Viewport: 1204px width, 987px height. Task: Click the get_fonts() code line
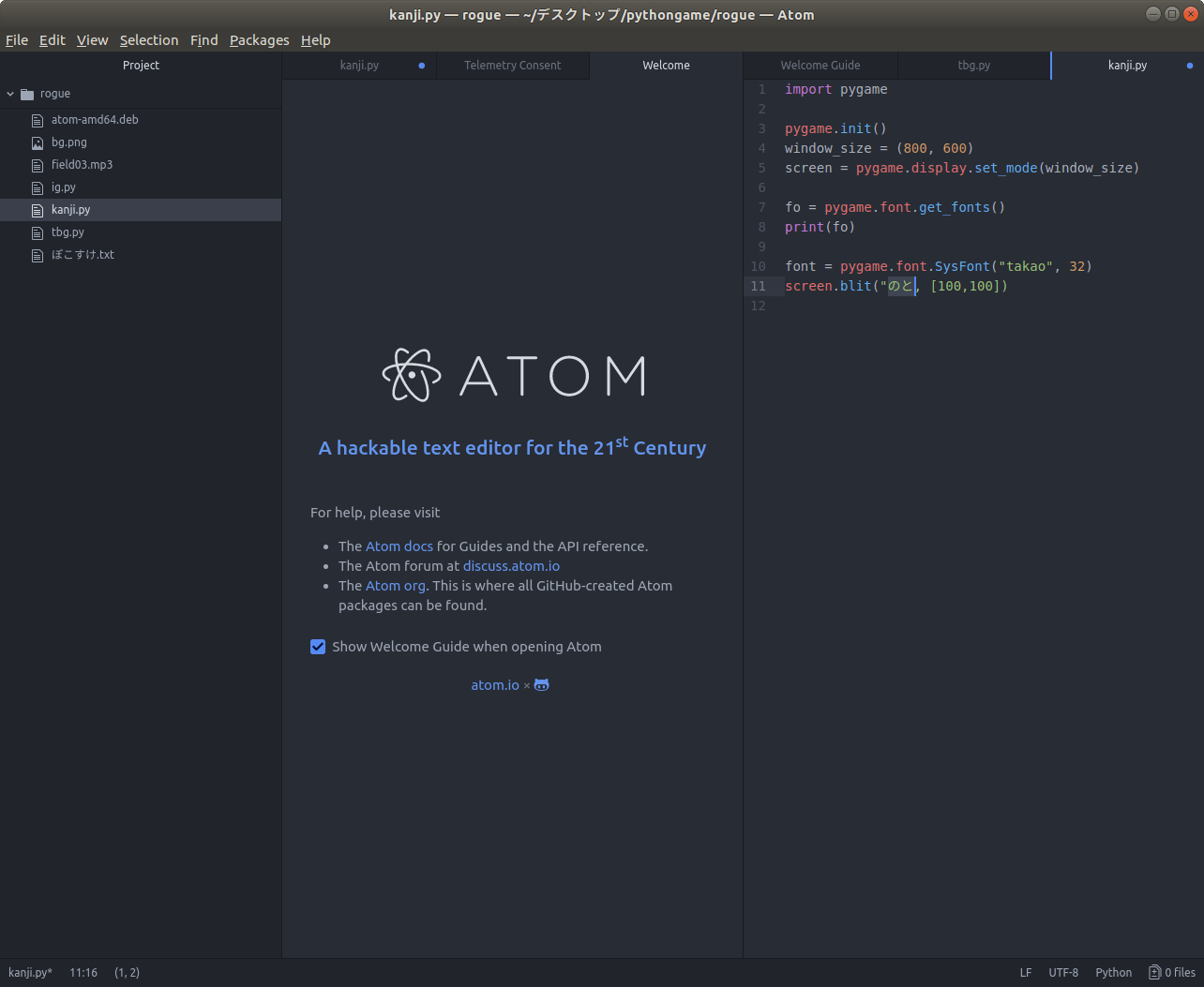tap(895, 208)
